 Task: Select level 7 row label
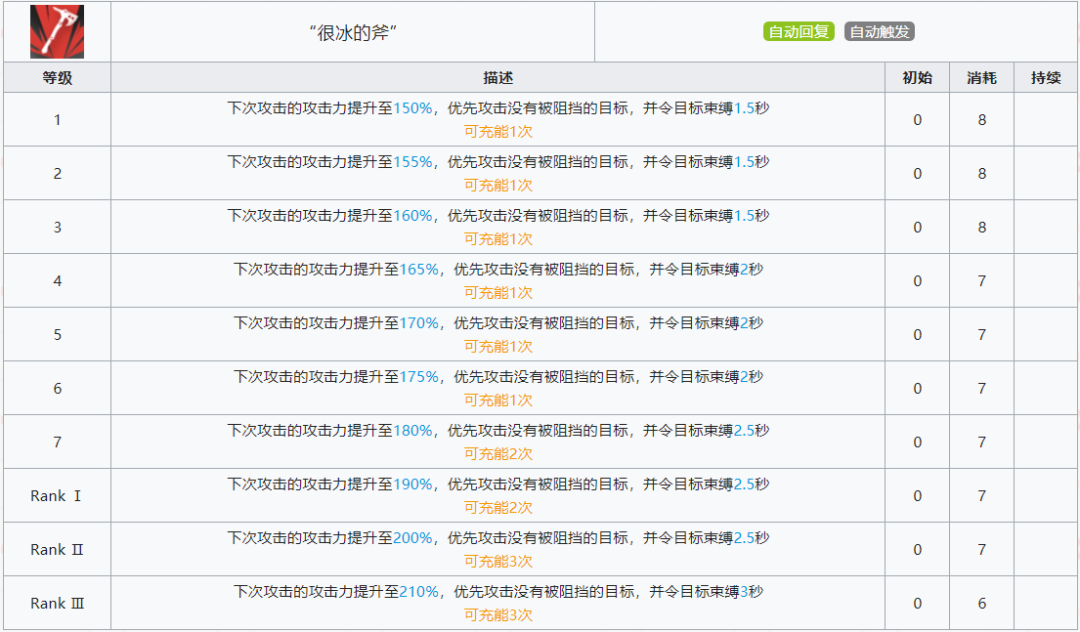[x=57, y=442]
